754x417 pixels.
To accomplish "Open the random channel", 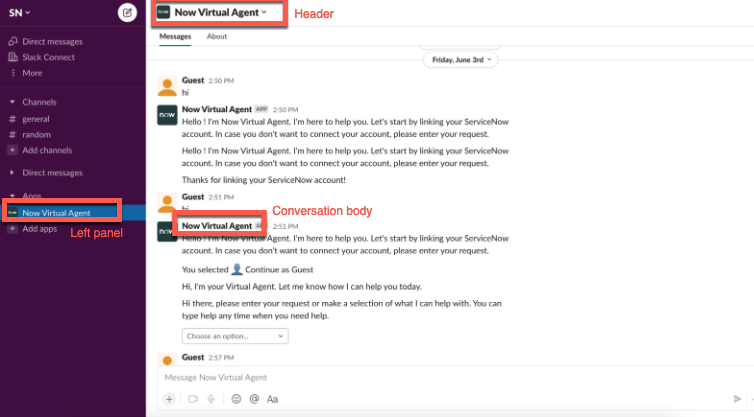I will click(37, 135).
